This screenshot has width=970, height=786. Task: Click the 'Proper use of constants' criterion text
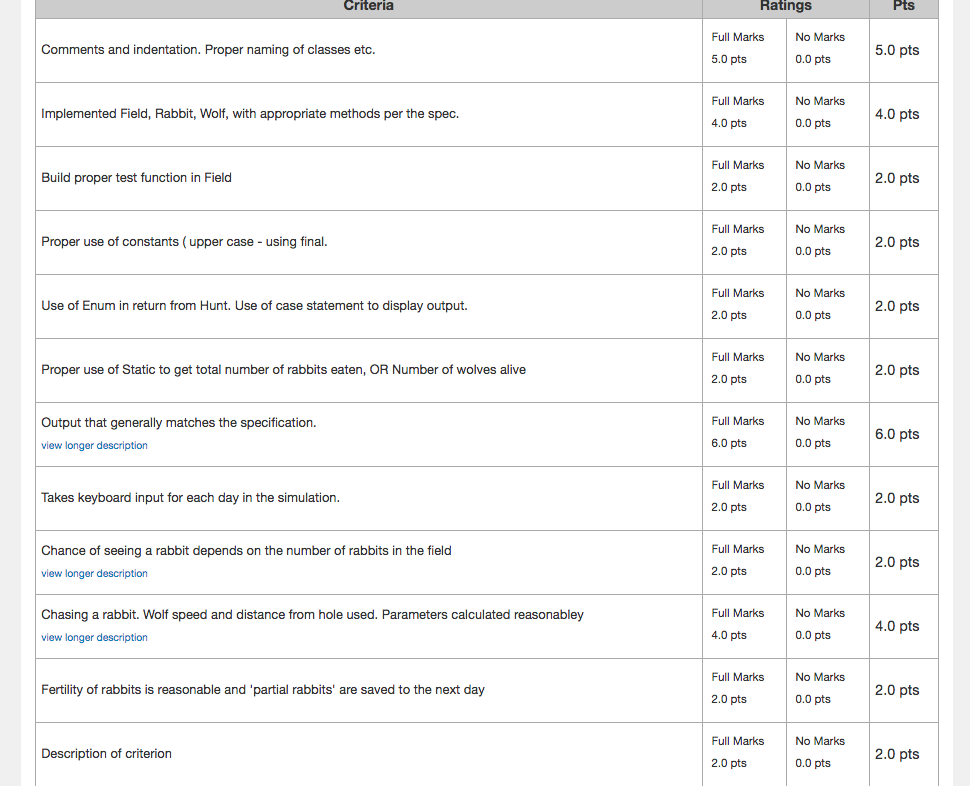point(184,242)
